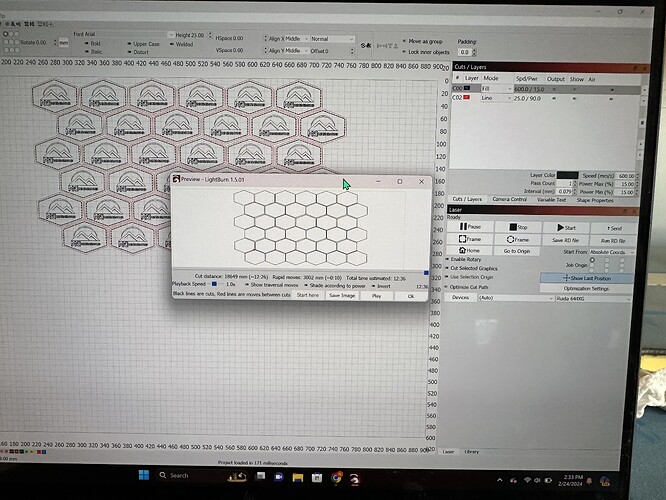Click the Save RD file button
This screenshot has height=500, width=666.
pyautogui.click(x=565, y=240)
